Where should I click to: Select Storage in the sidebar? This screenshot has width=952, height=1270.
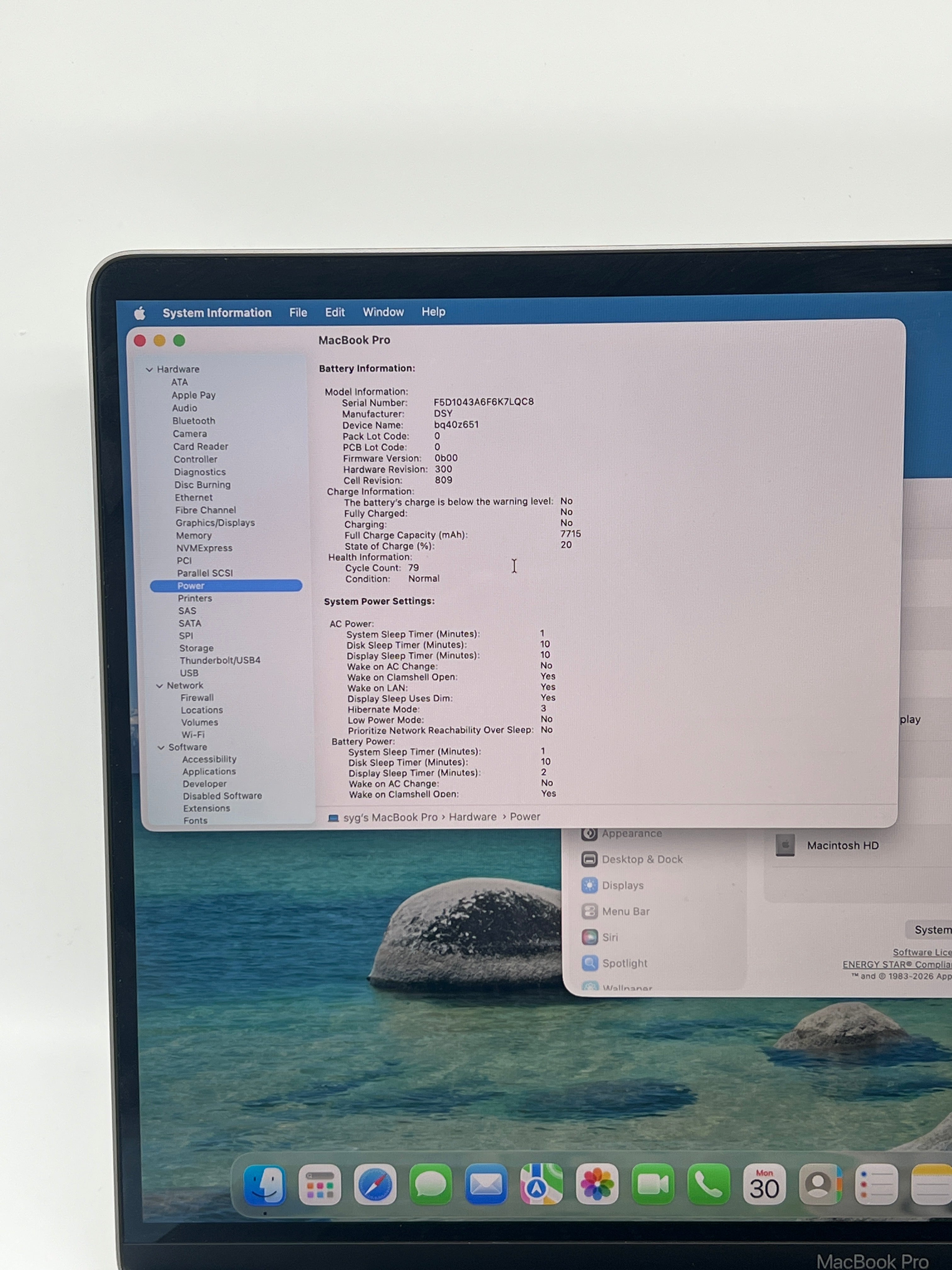[x=196, y=649]
